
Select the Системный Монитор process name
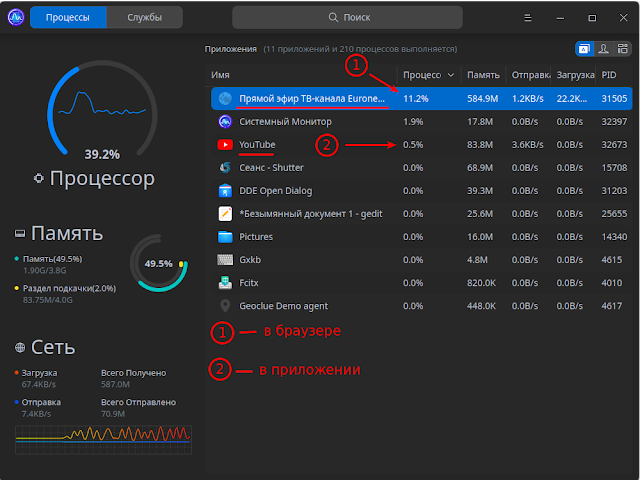point(285,122)
